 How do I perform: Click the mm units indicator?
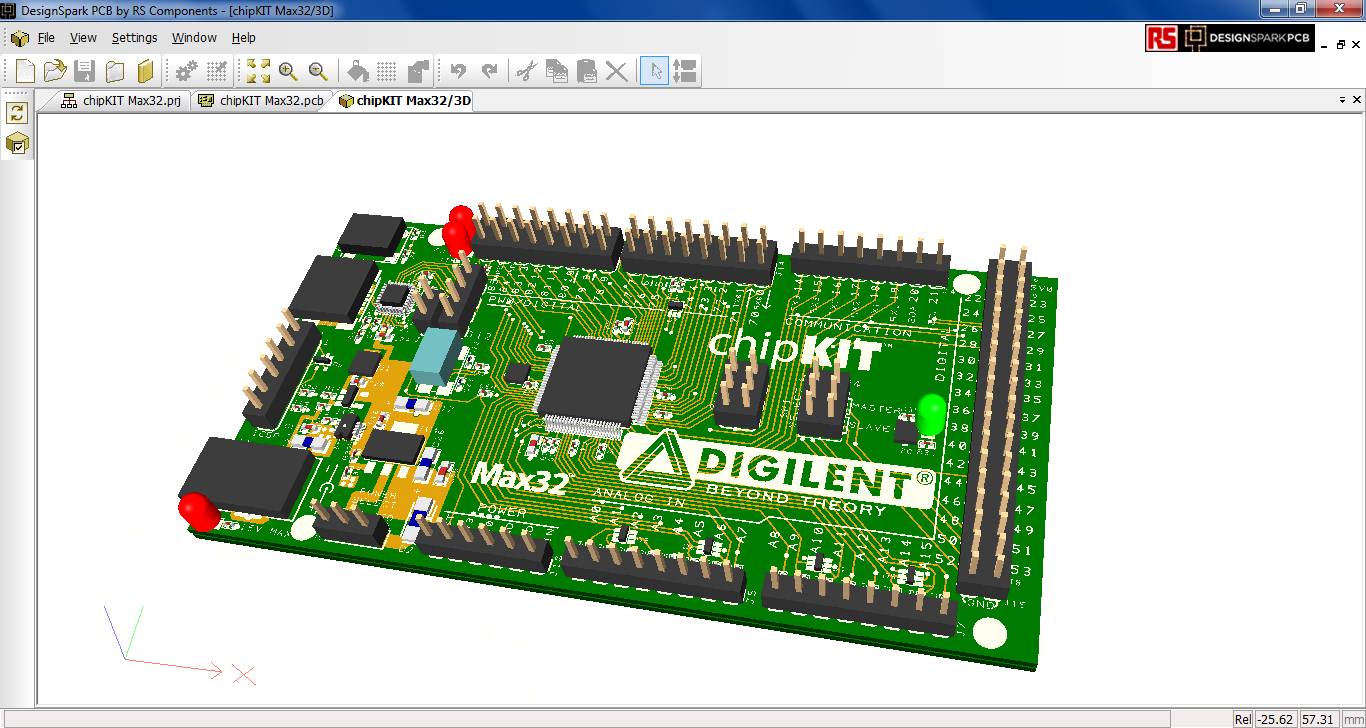click(x=1352, y=719)
